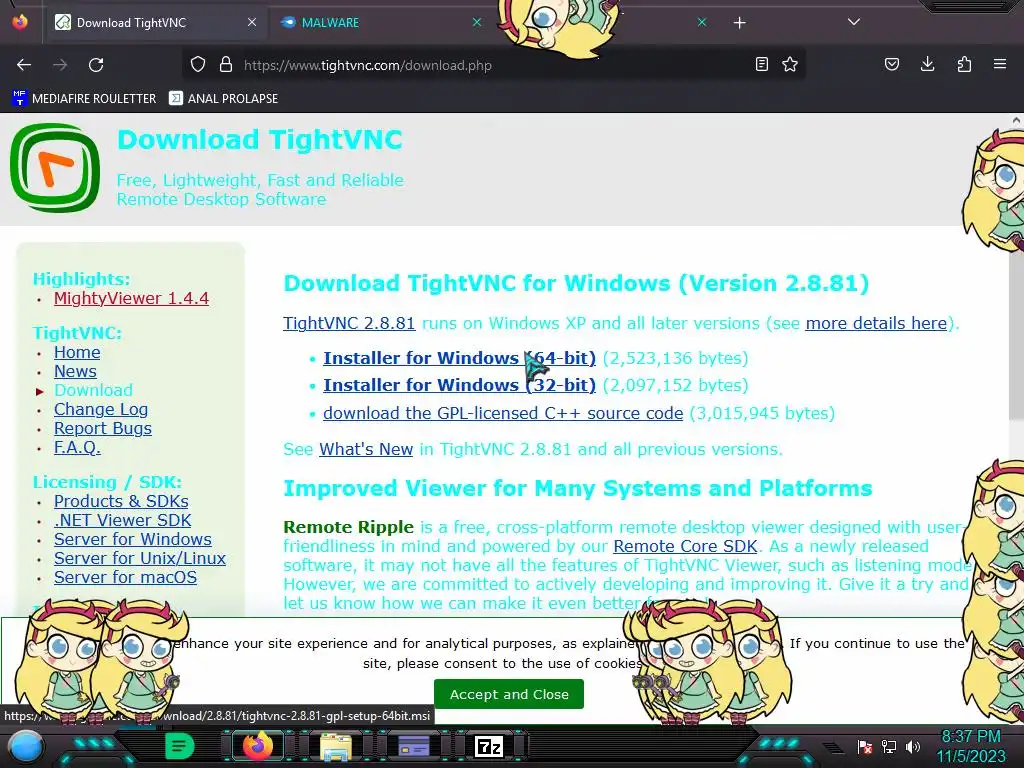Screen dimensions: 1024x768
Task: Open News in sidebar
Action: (x=75, y=372)
